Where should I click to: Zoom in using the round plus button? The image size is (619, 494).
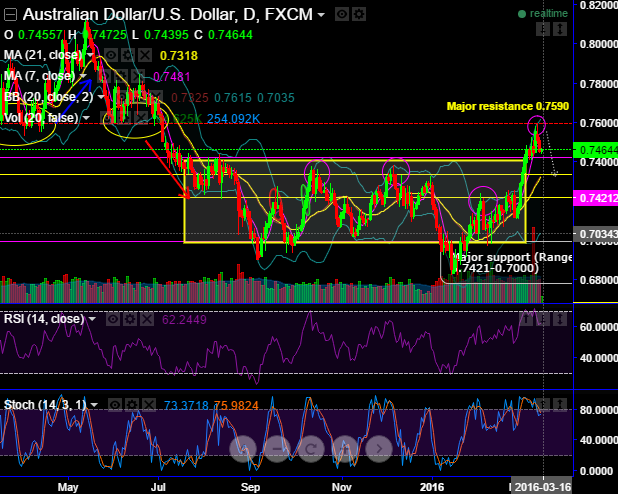[345, 449]
